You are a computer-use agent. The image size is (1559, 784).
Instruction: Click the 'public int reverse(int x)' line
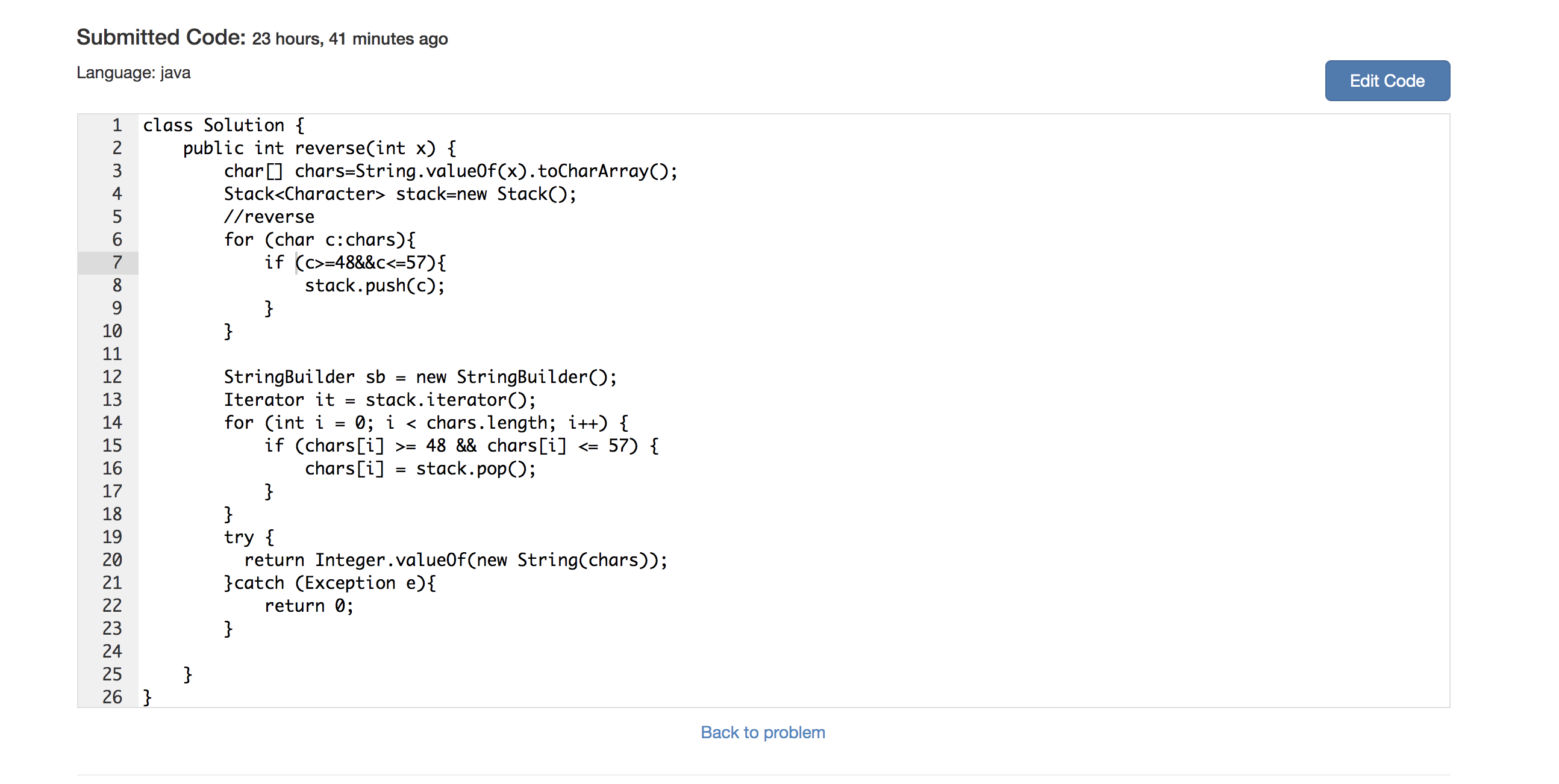319,148
